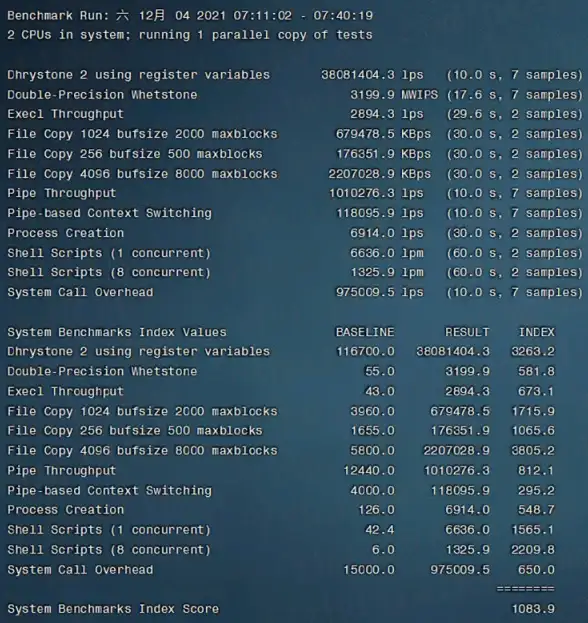Click baseline value 126.0
Screen dimensions: 588x623
376,510
